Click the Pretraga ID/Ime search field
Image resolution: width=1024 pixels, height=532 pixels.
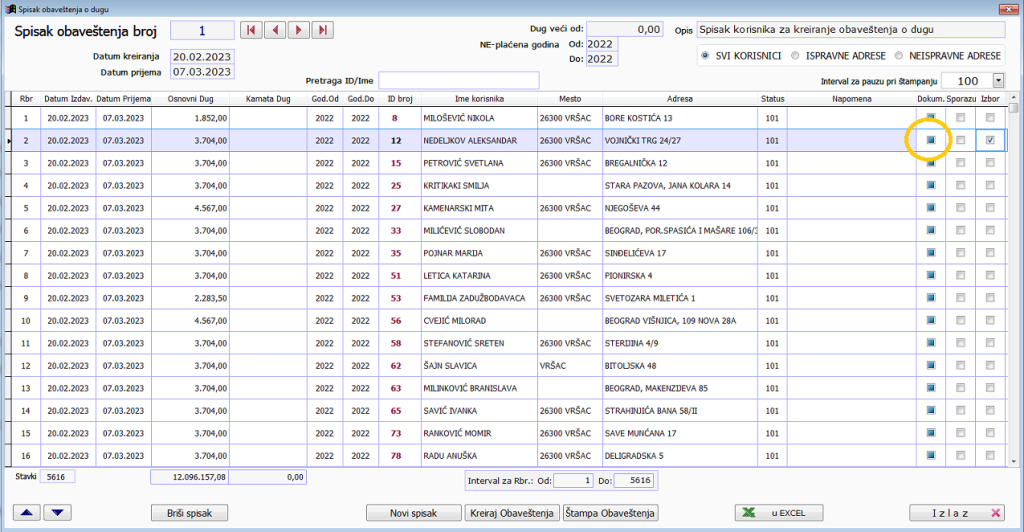[458, 80]
